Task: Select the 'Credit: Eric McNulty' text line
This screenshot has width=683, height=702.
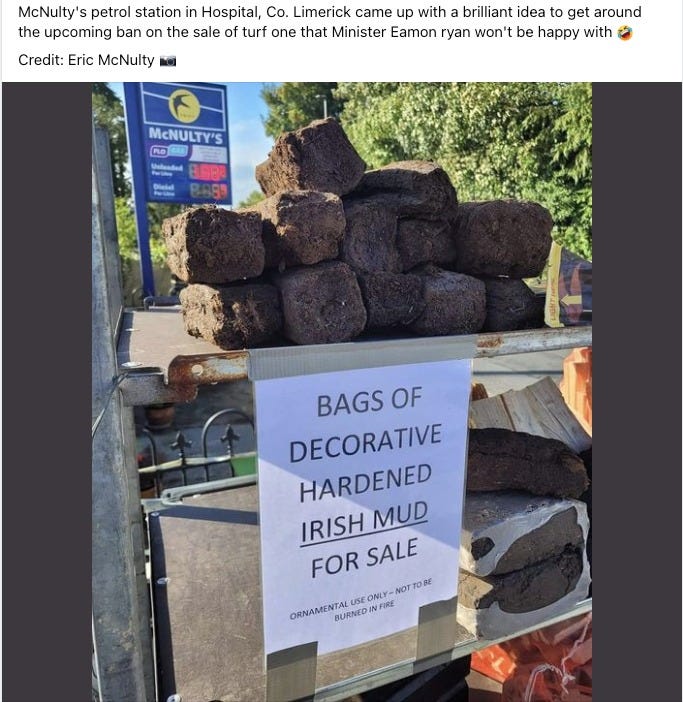Action: (x=86, y=60)
